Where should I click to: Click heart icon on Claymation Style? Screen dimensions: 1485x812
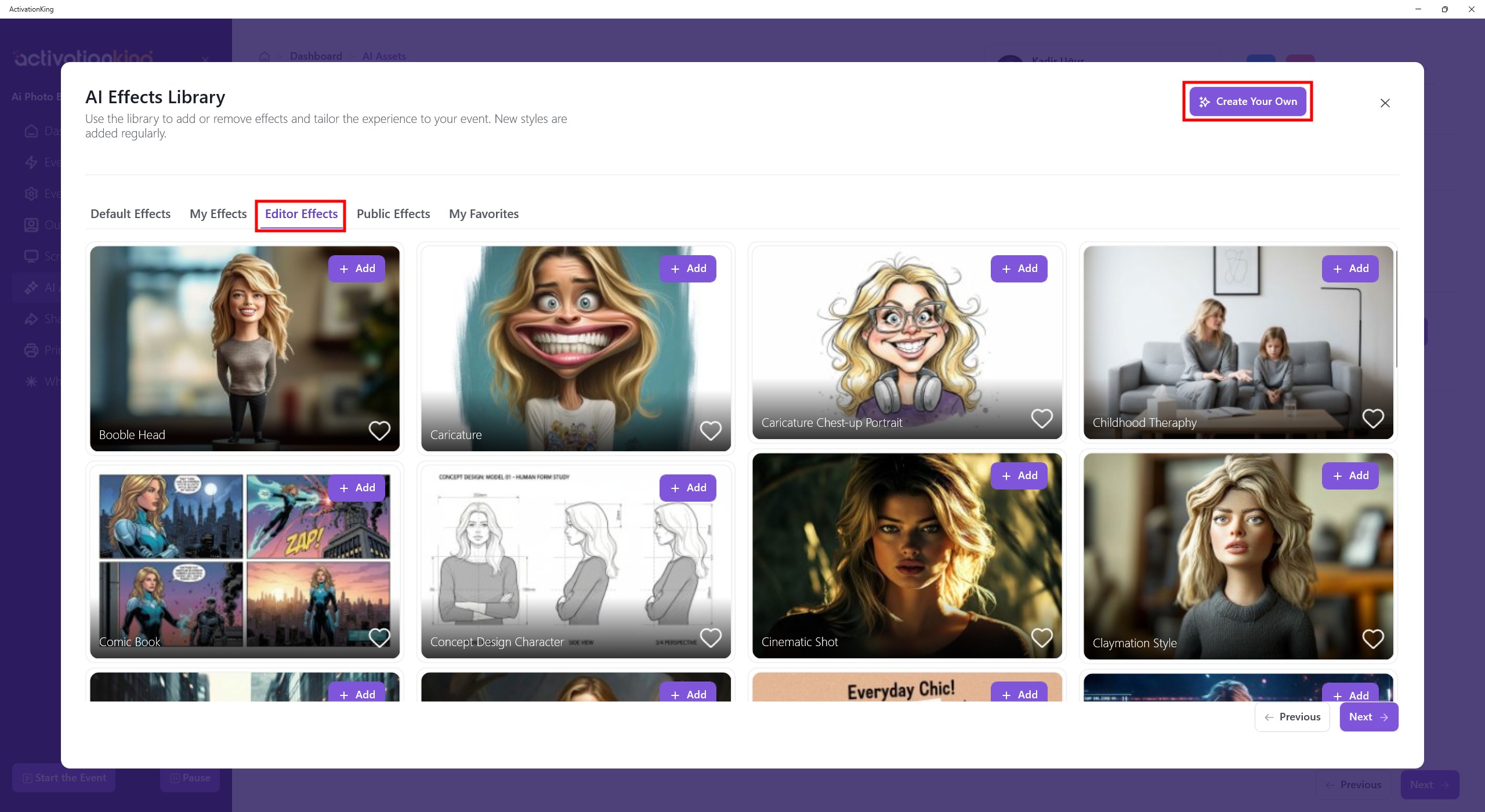tap(1373, 639)
